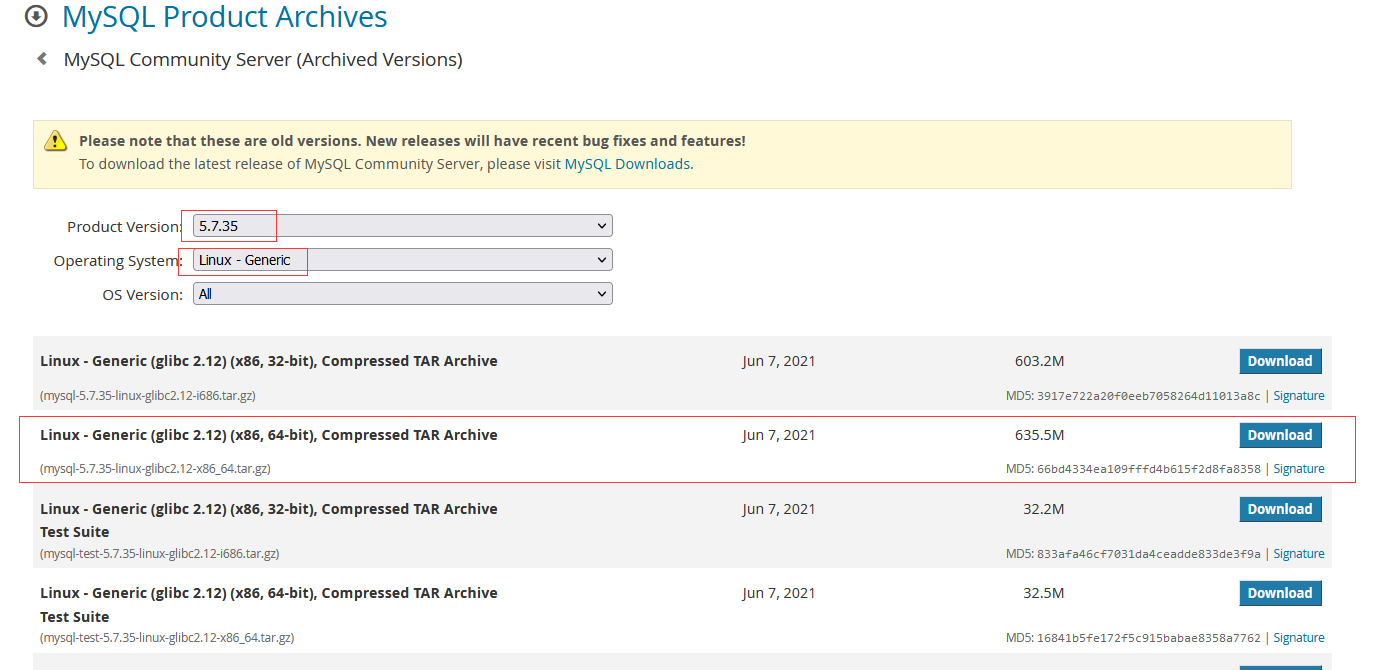The image size is (1397, 670).
Task: Click the Product Version label
Action: coord(125,227)
